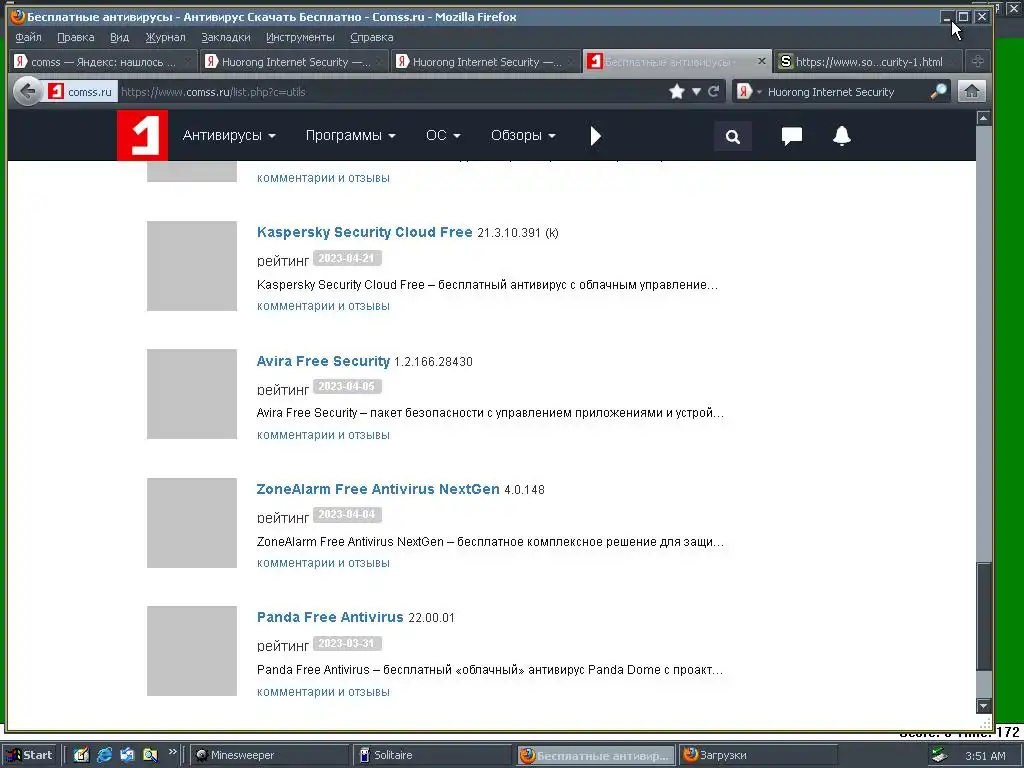The height and width of the screenshot is (768, 1024).
Task: Show hidden quick launch items chevron
Action: click(x=172, y=752)
